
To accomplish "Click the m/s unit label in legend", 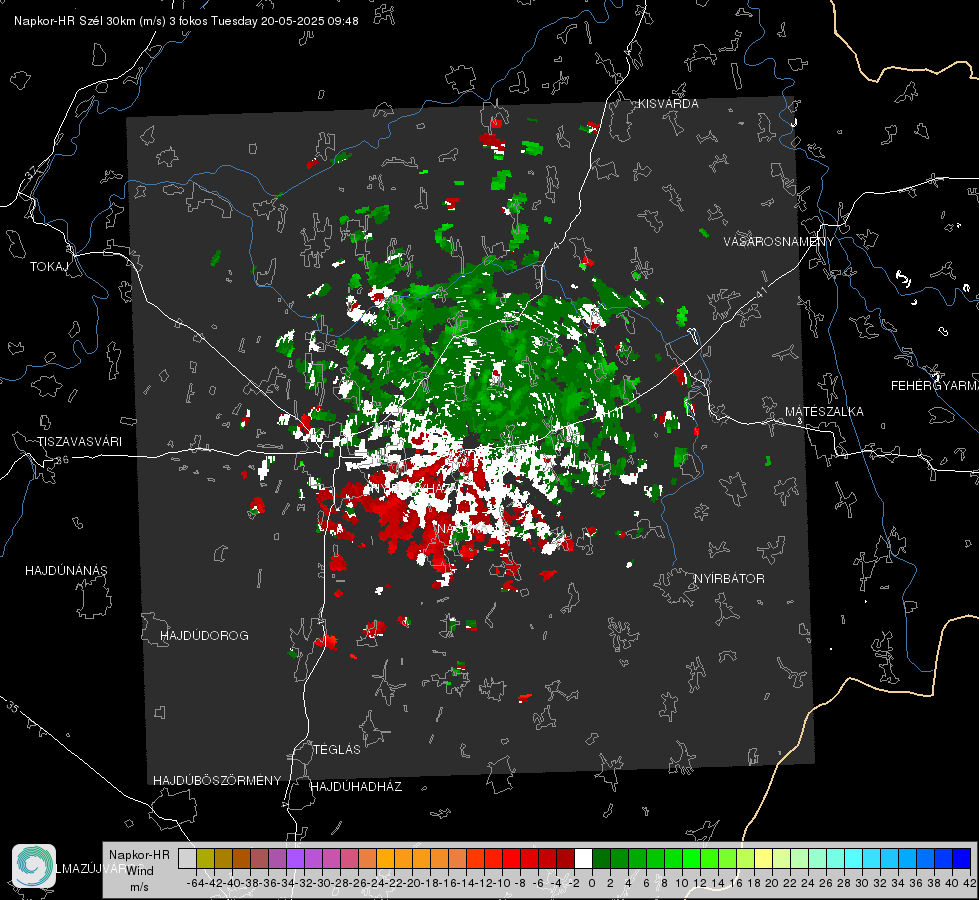I will (139, 887).
